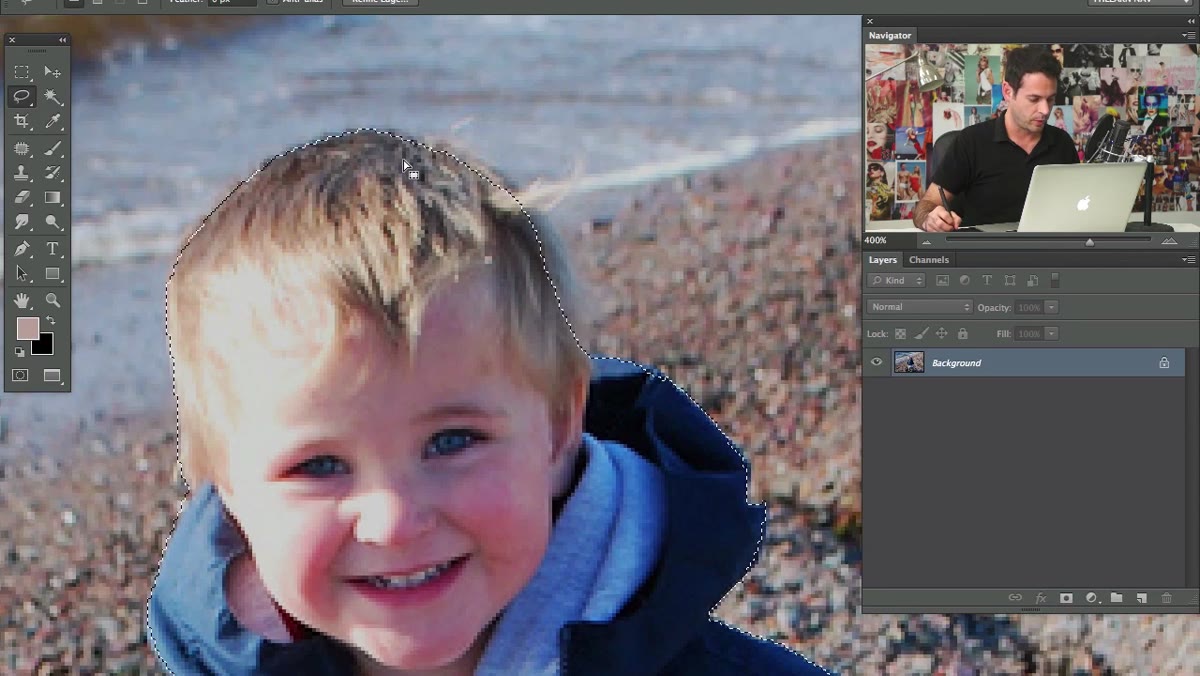Expand the Opacity value dropdown arrow
Image resolution: width=1200 pixels, height=676 pixels.
click(x=1051, y=307)
